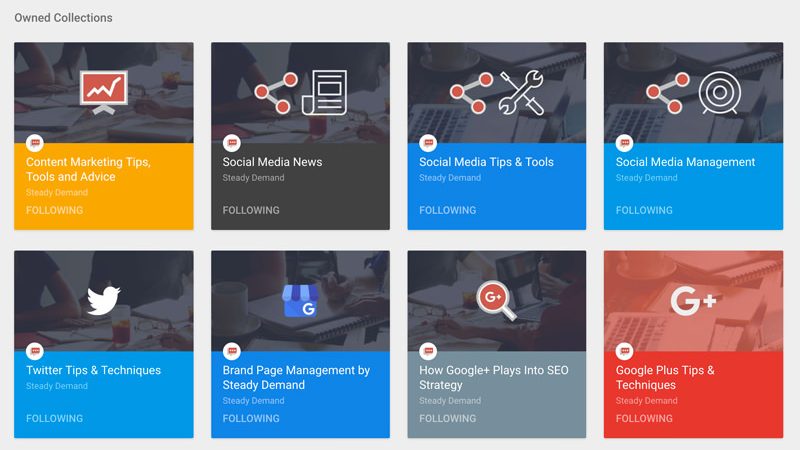The height and width of the screenshot is (450, 800).
Task: Click Steady Demand owner under Brand Page Management
Action: coord(253,401)
